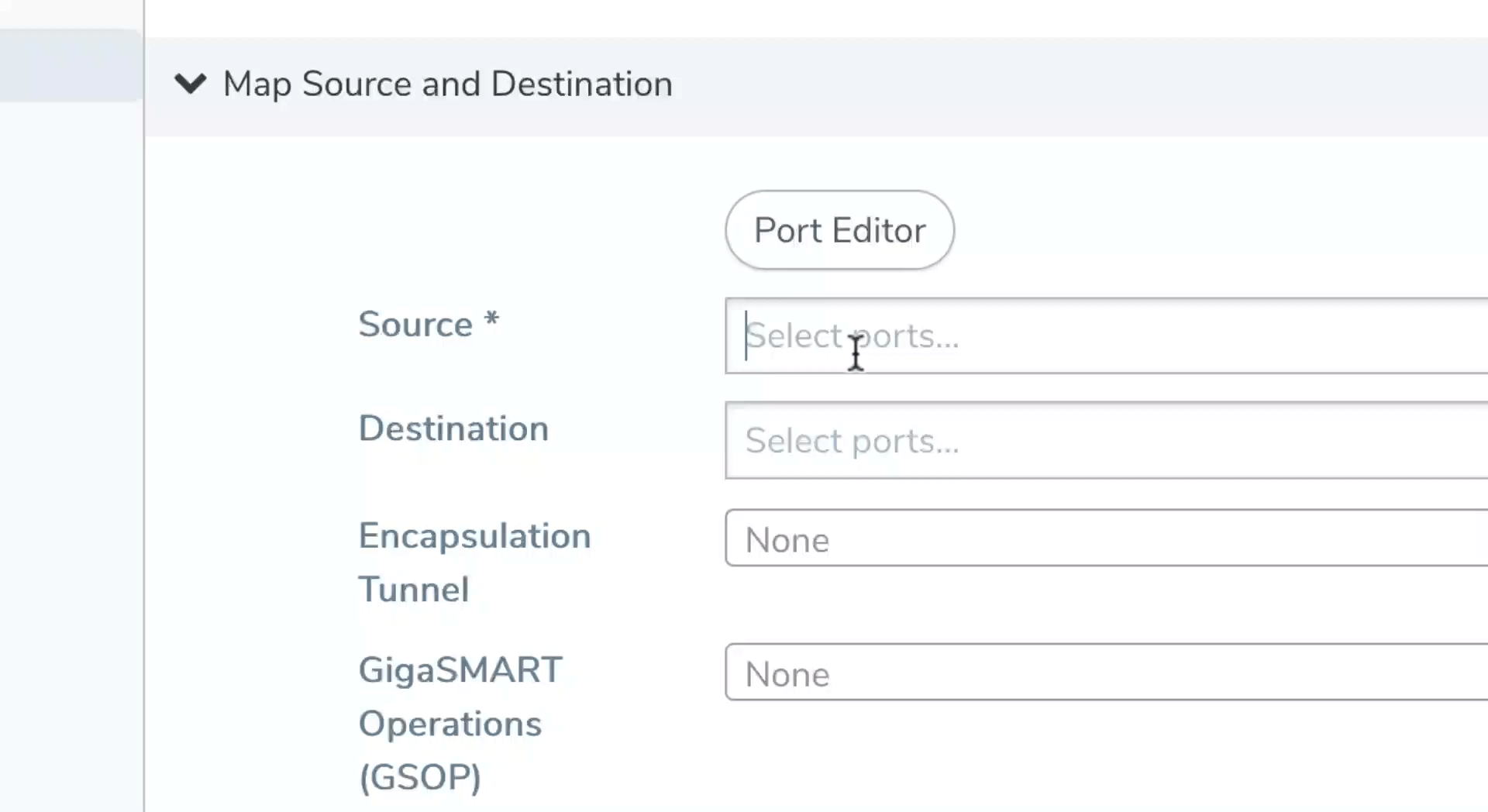Click the empty sidebar area below the highlighted item

(x=70, y=465)
